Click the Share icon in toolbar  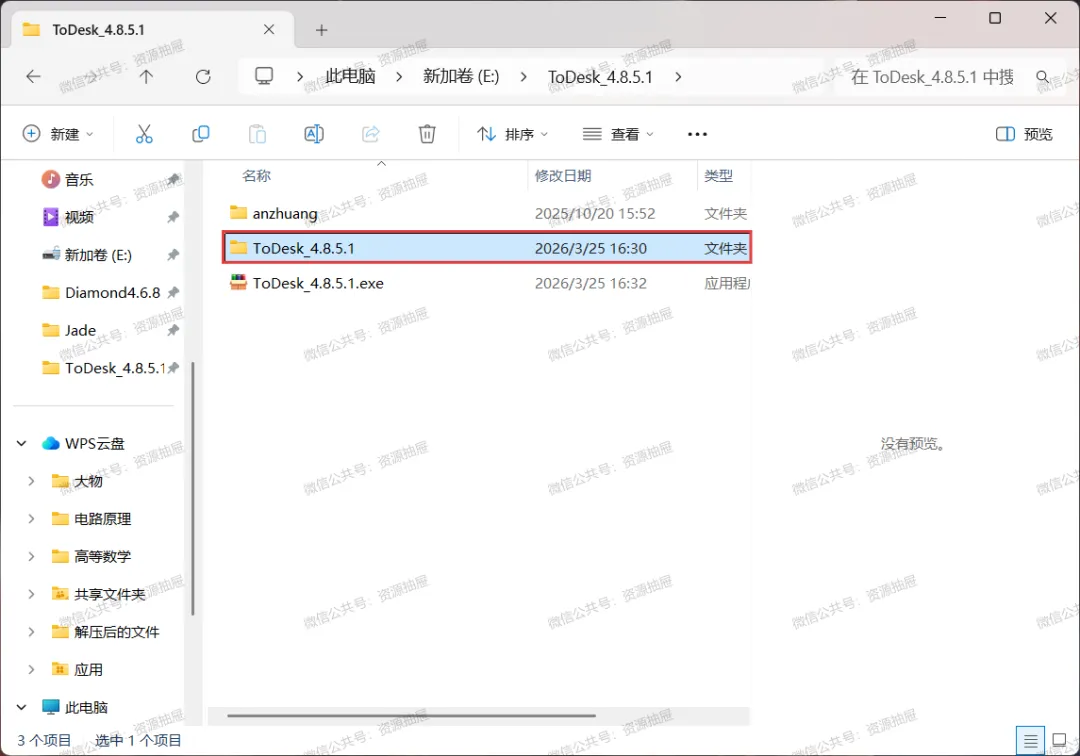(371, 134)
